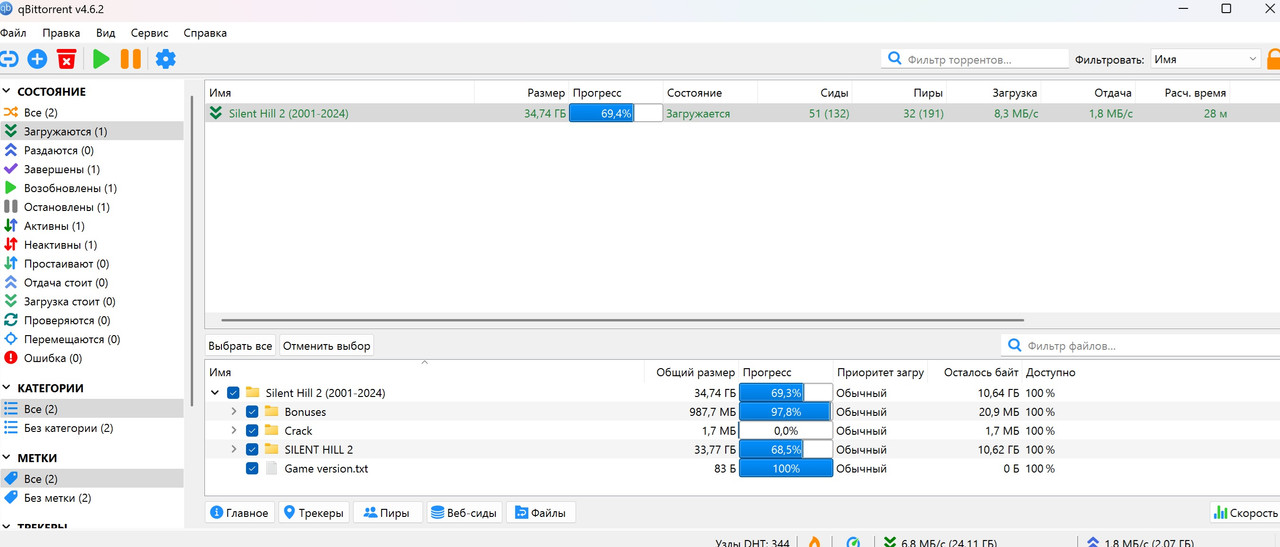Switch to the Файлы tab
Image resolution: width=1280 pixels, height=547 pixels.
[541, 513]
